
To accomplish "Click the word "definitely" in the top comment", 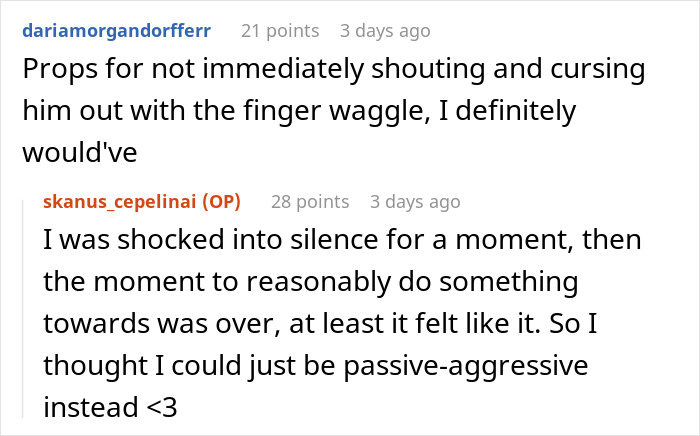I will tap(516, 111).
